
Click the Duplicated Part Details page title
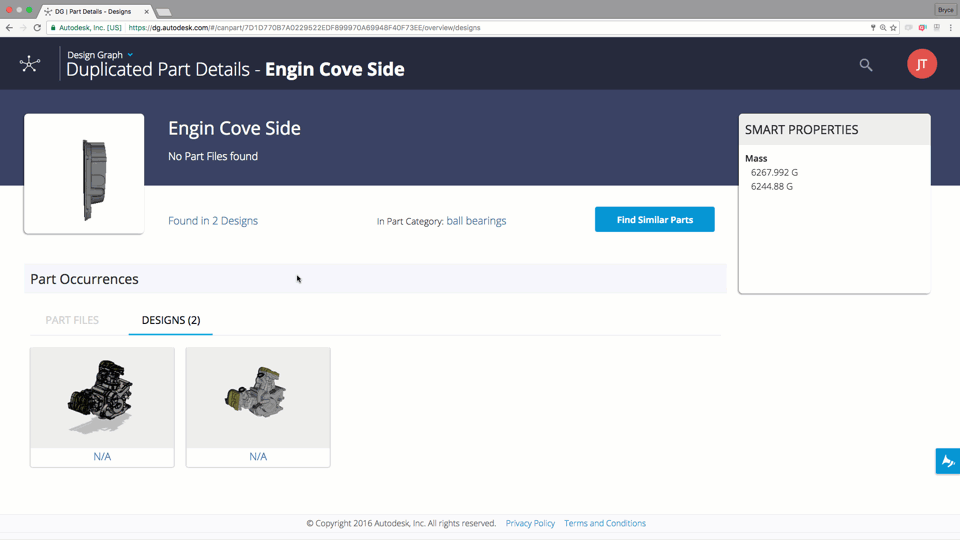[x=235, y=69]
